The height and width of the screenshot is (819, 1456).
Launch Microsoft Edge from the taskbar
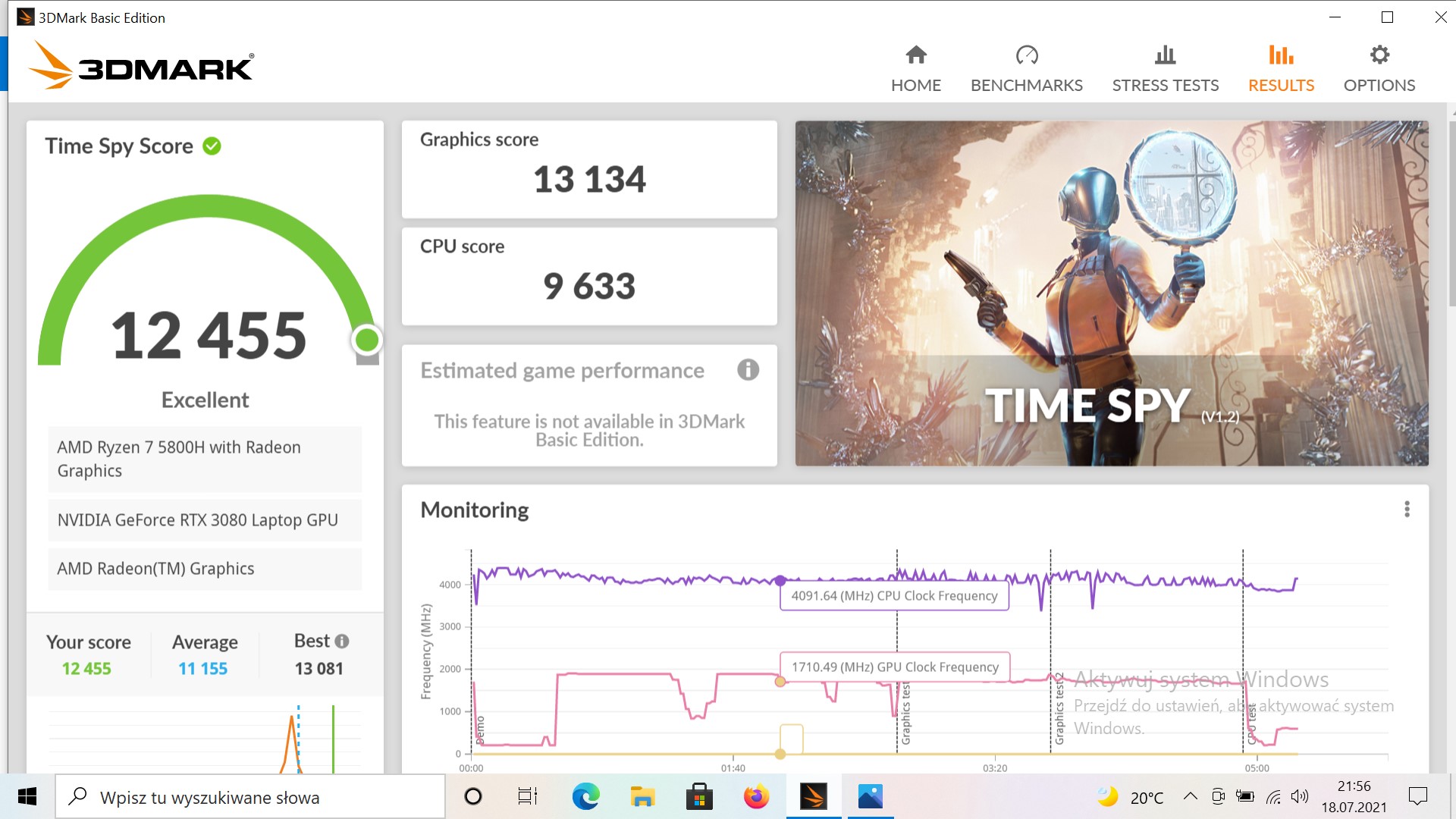point(585,796)
